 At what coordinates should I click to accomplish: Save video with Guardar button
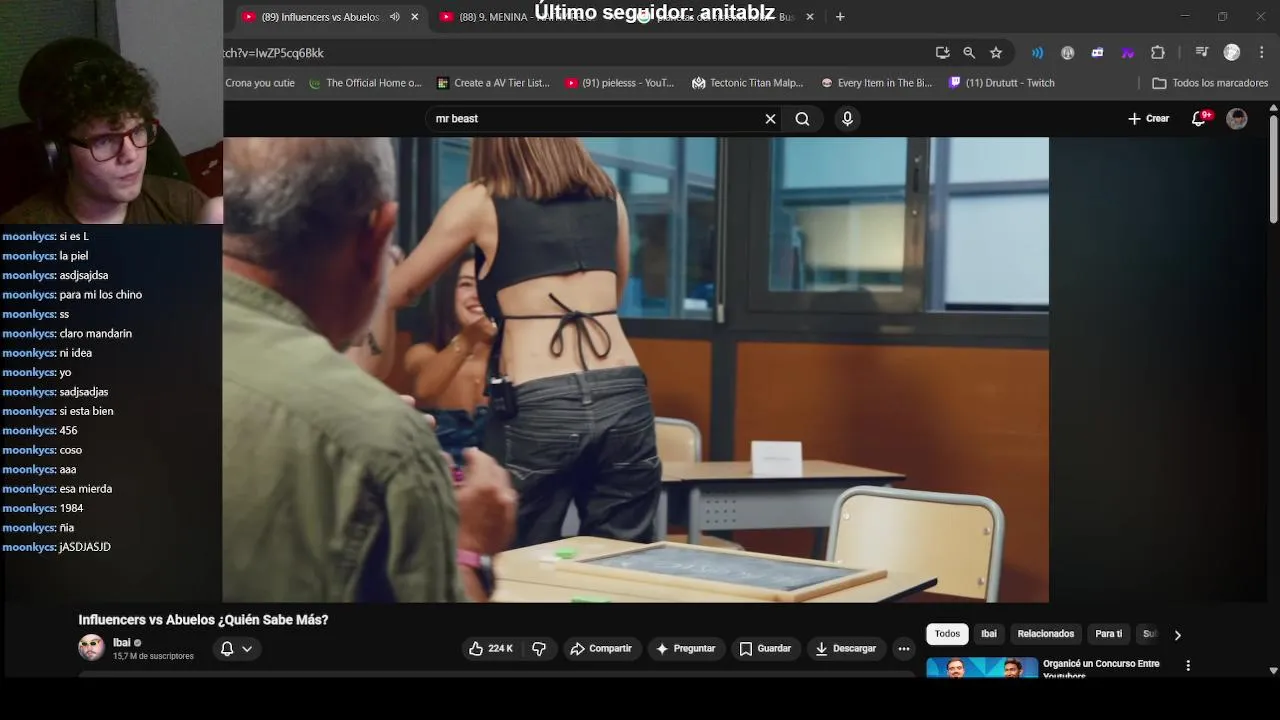[765, 649]
